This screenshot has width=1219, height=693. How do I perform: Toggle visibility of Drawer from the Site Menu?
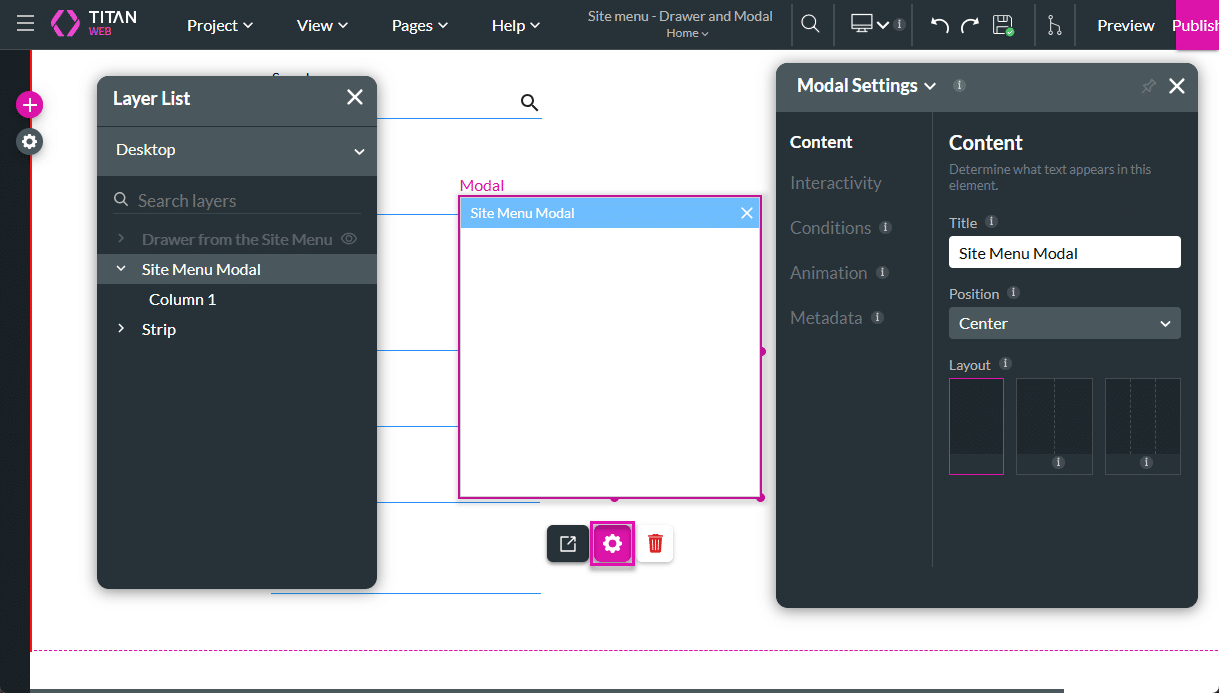349,239
